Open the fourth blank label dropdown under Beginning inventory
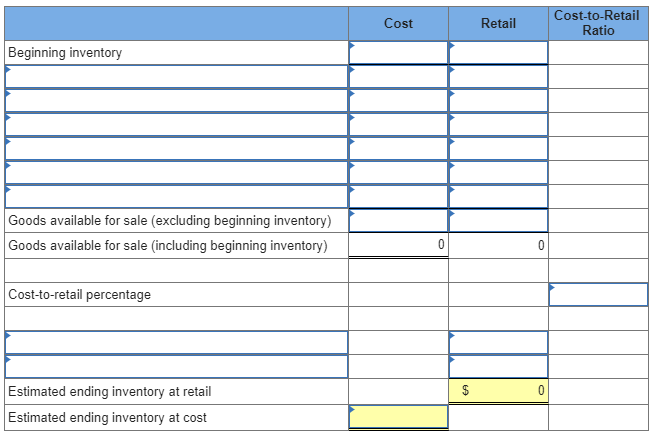Viewport: 653px width, 435px height. click(177, 149)
